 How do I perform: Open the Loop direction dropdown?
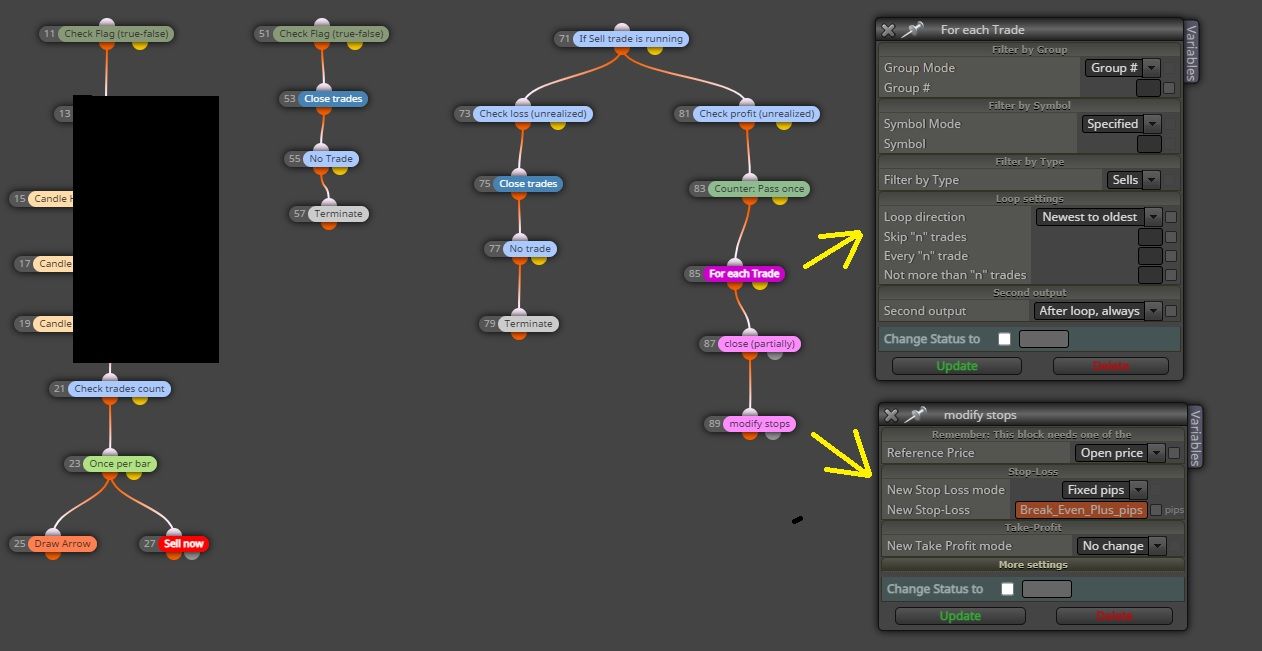click(1099, 217)
